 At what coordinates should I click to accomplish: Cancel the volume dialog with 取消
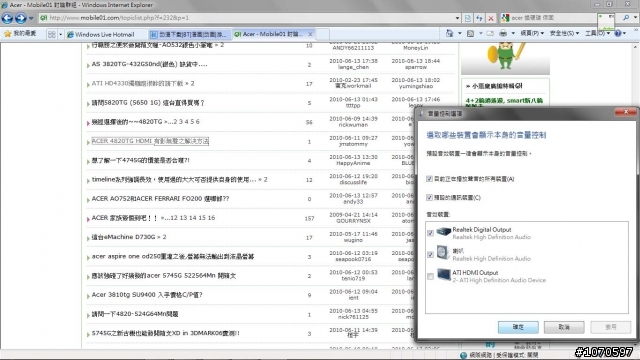click(564, 327)
